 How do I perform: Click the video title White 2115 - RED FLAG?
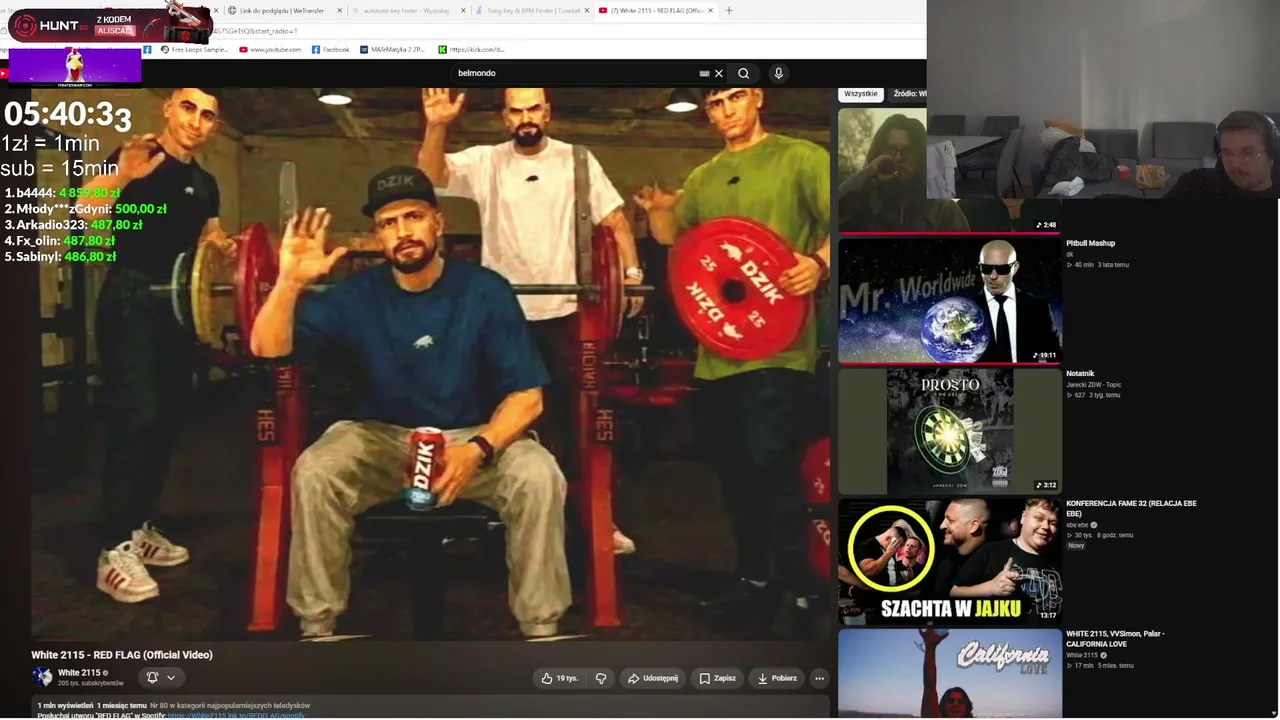coord(122,655)
